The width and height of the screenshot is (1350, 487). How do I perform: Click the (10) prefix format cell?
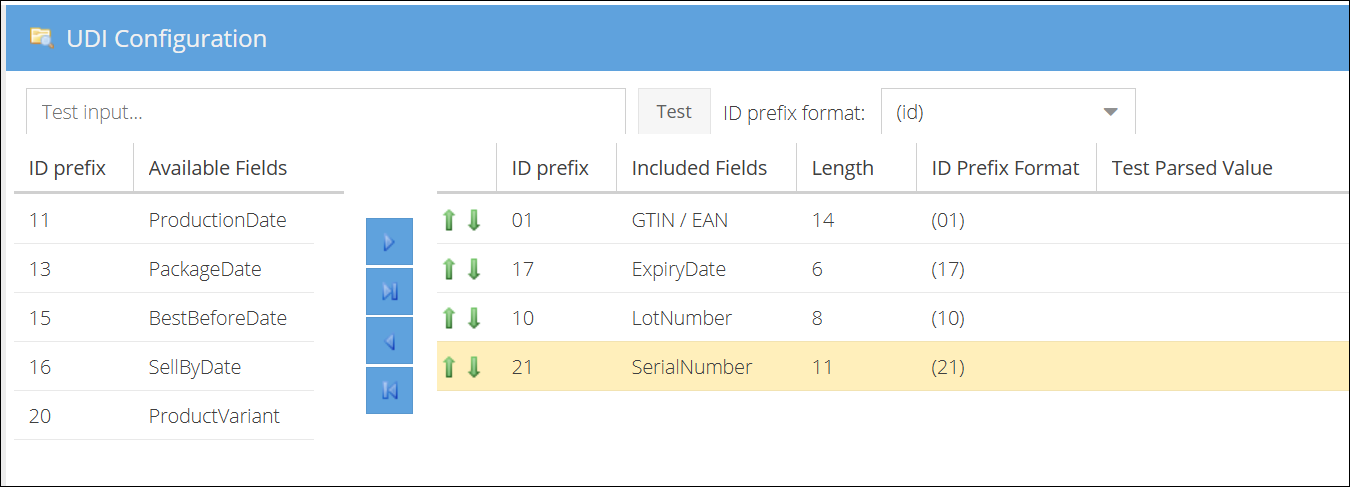(x=948, y=318)
